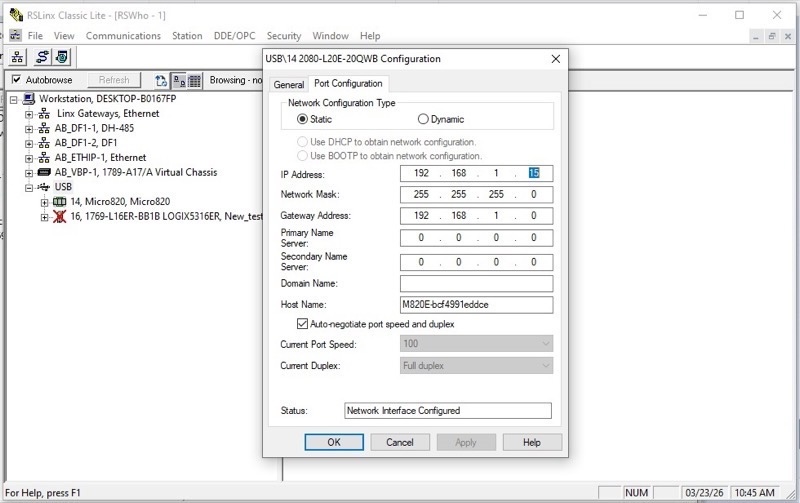Click the RSWho document icon beside File menu

click(16, 36)
